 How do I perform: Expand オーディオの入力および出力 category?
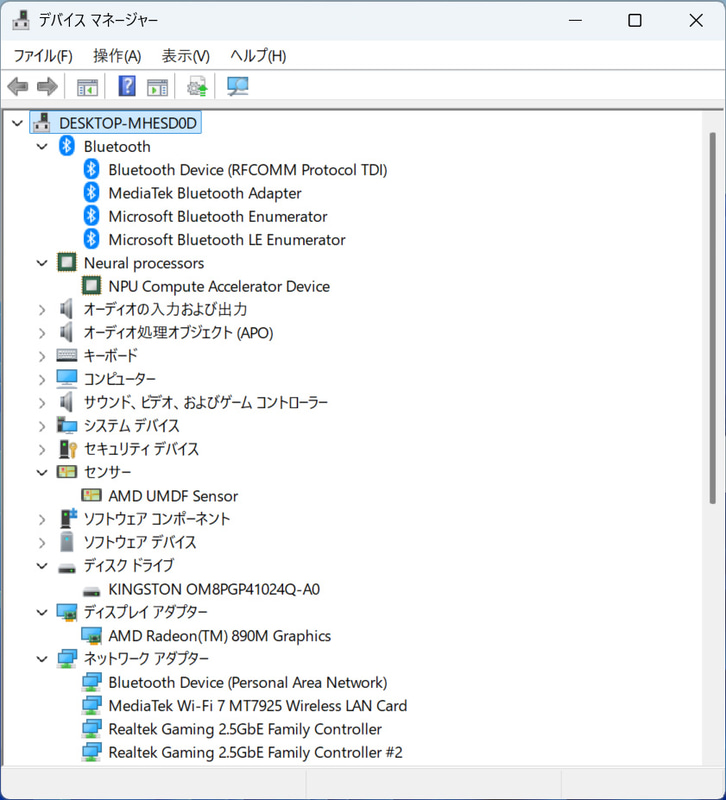[42, 309]
